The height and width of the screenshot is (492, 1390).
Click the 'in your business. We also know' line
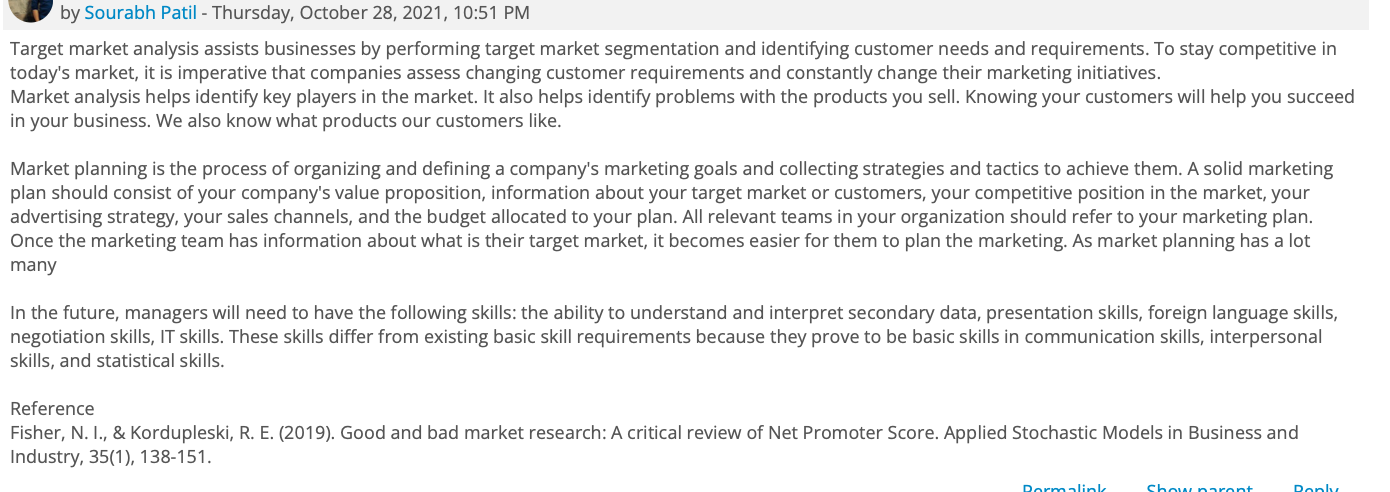(x=286, y=121)
